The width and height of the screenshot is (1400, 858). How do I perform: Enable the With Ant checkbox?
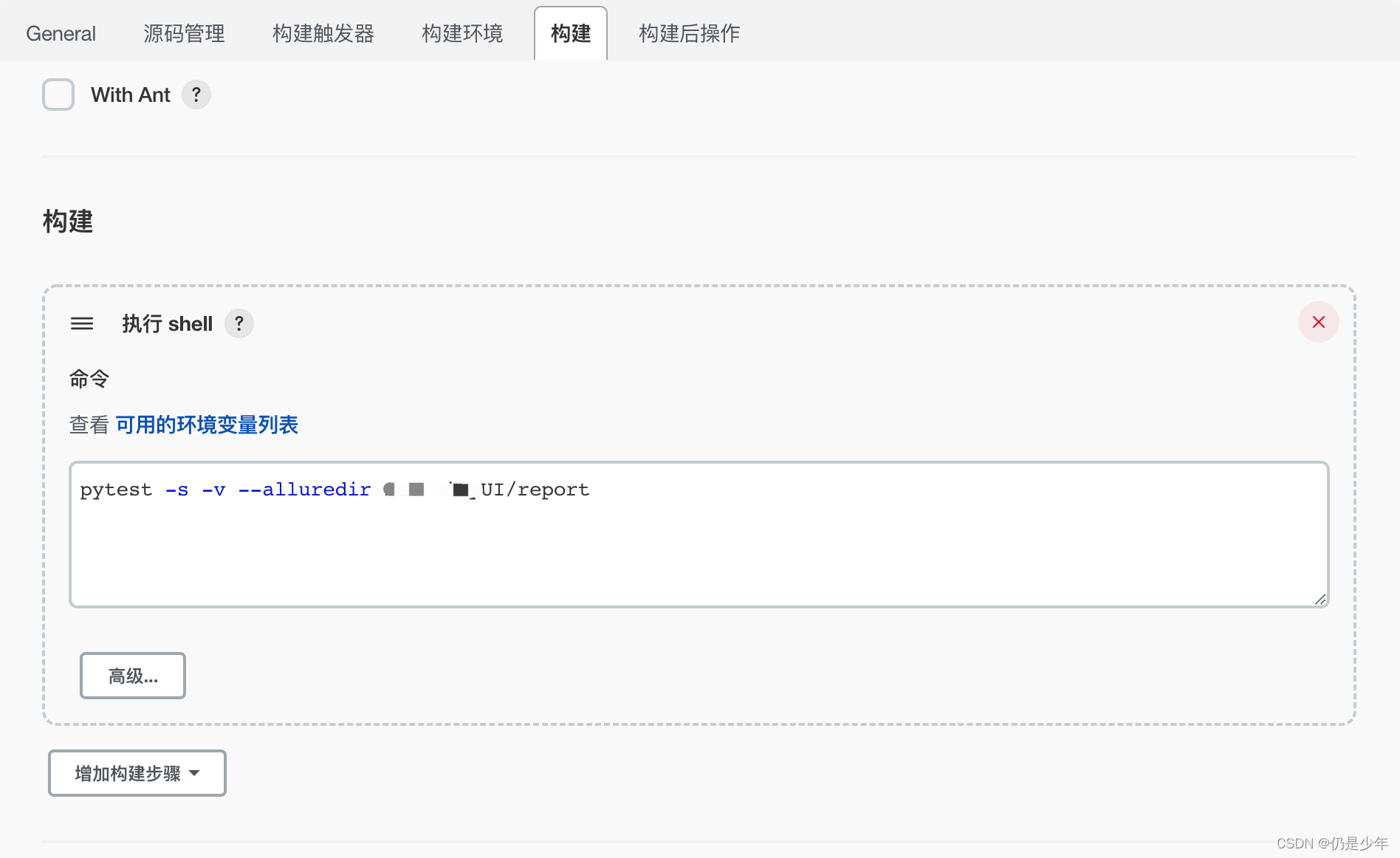[58, 95]
